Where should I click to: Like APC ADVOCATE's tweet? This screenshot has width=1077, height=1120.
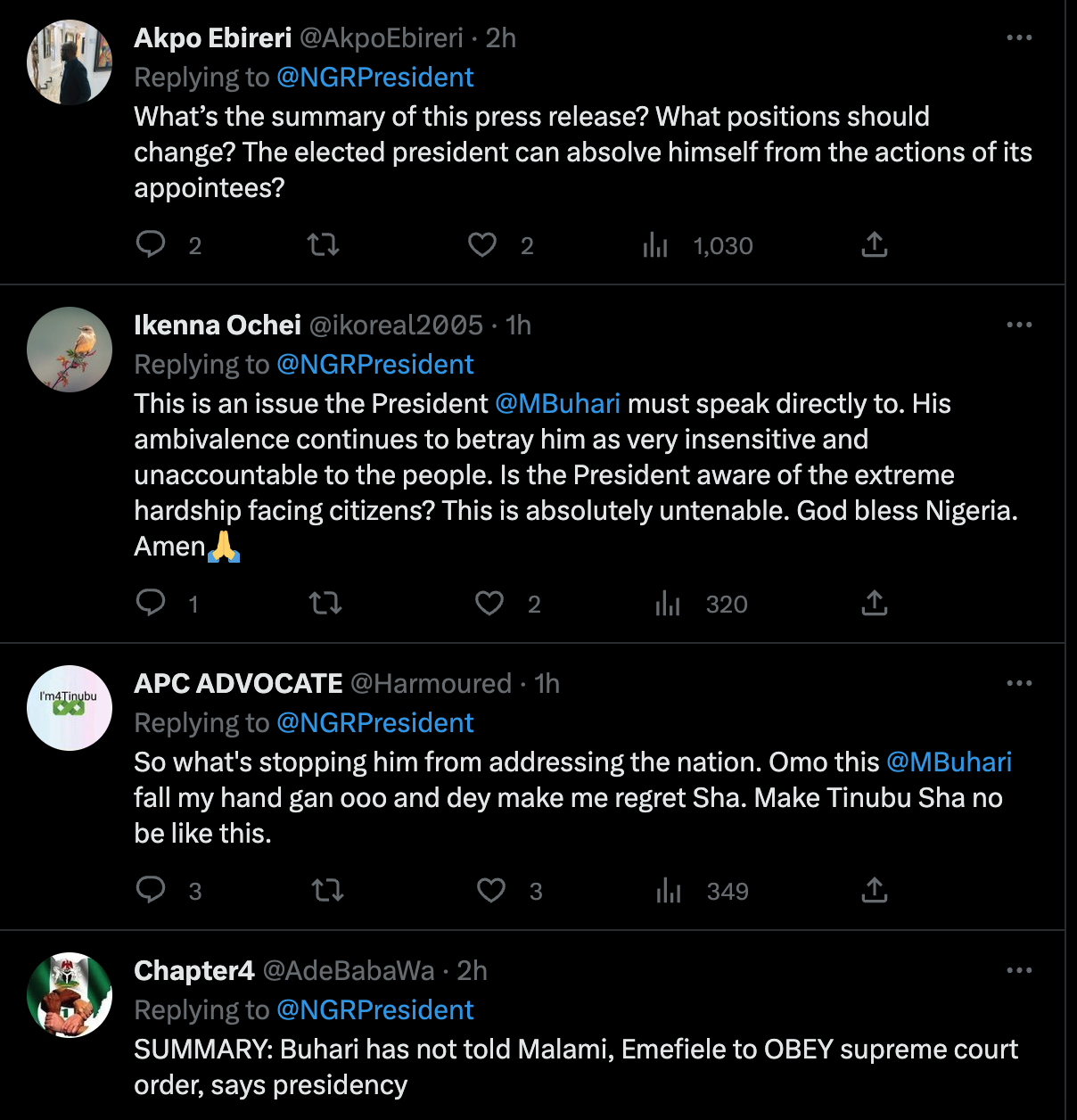[491, 890]
